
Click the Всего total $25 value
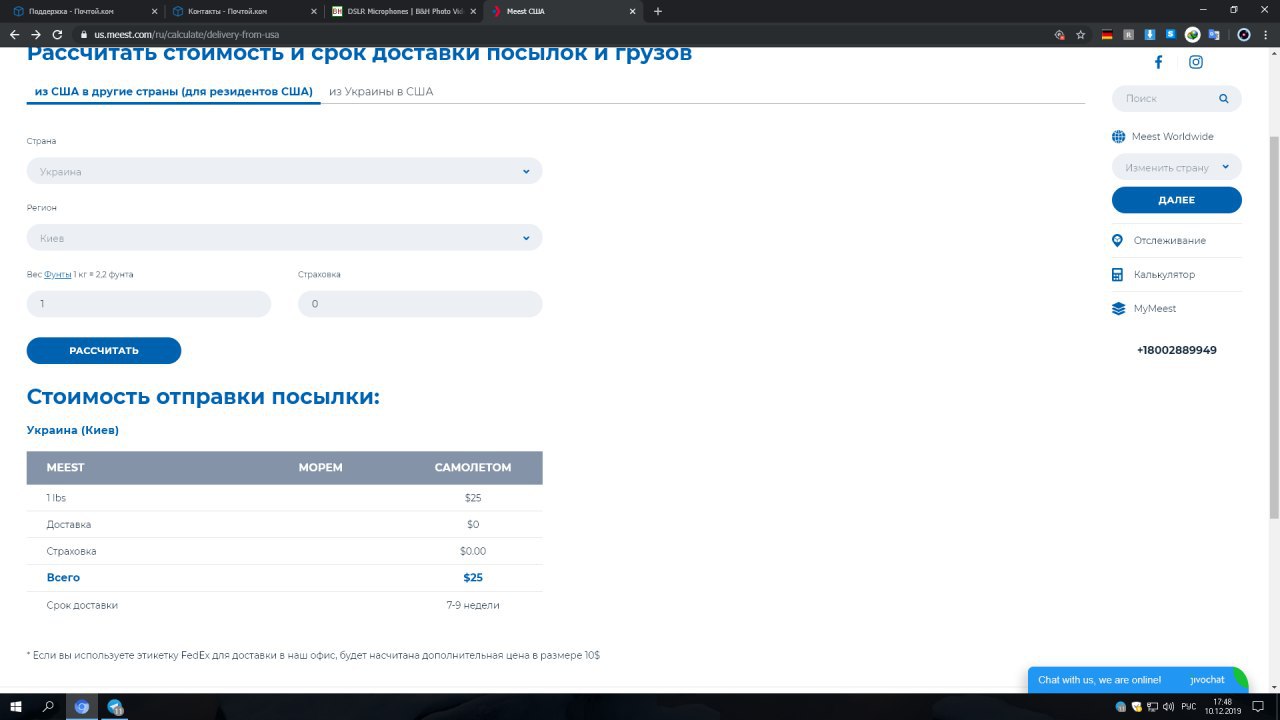pyautogui.click(x=473, y=578)
